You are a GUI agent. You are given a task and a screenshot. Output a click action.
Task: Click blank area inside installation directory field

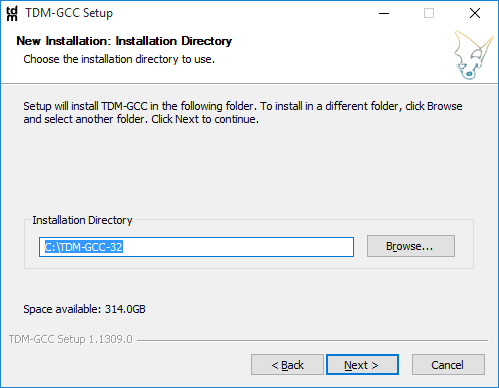pyautogui.click(x=238, y=247)
